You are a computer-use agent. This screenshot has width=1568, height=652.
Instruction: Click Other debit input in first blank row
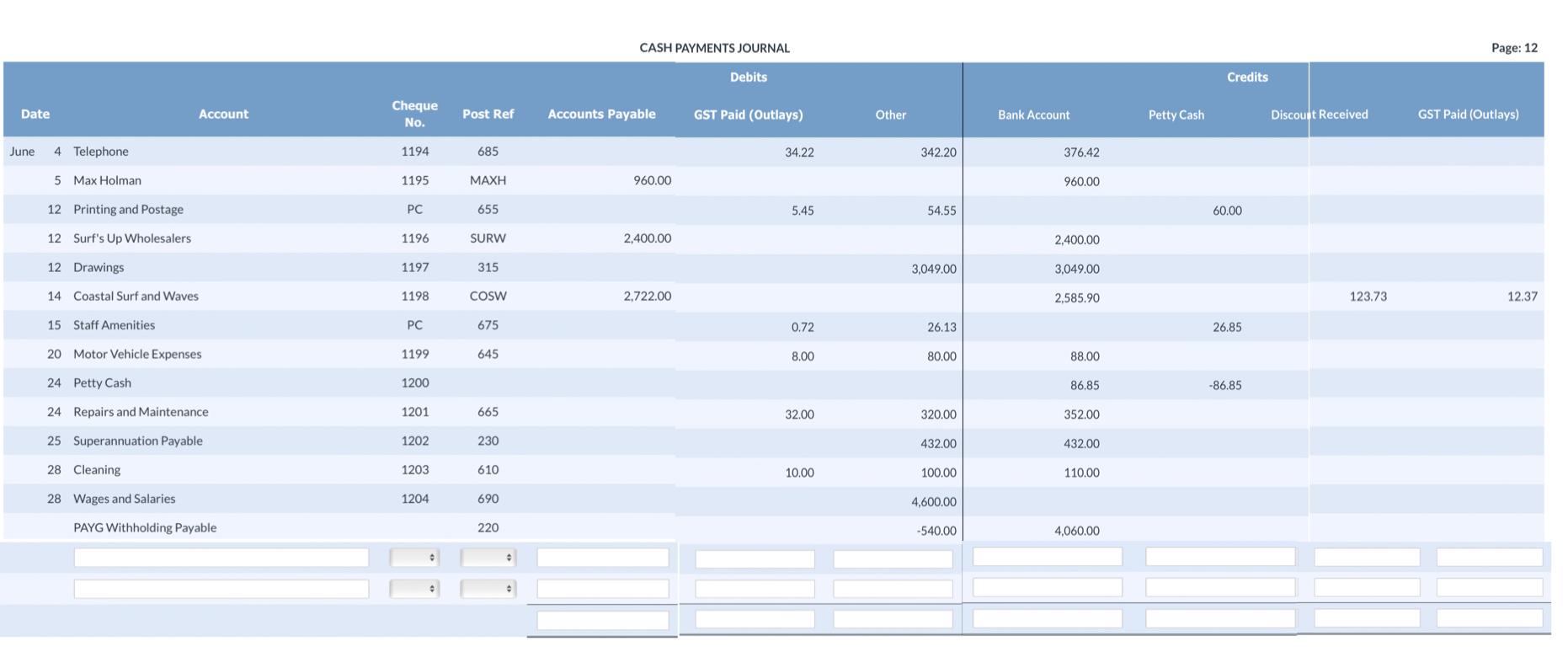click(x=893, y=558)
